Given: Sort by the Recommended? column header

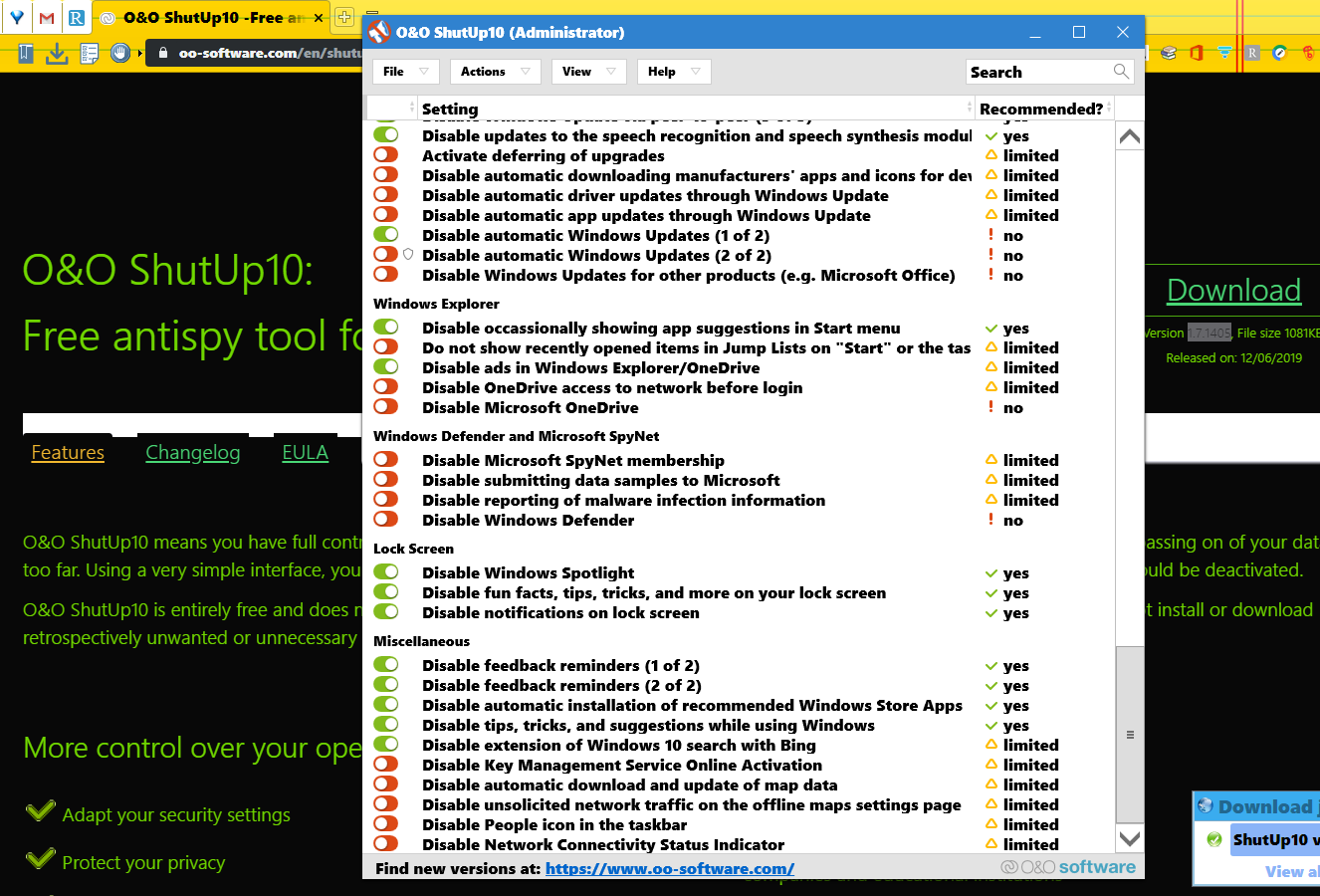Looking at the screenshot, I should pos(1044,108).
